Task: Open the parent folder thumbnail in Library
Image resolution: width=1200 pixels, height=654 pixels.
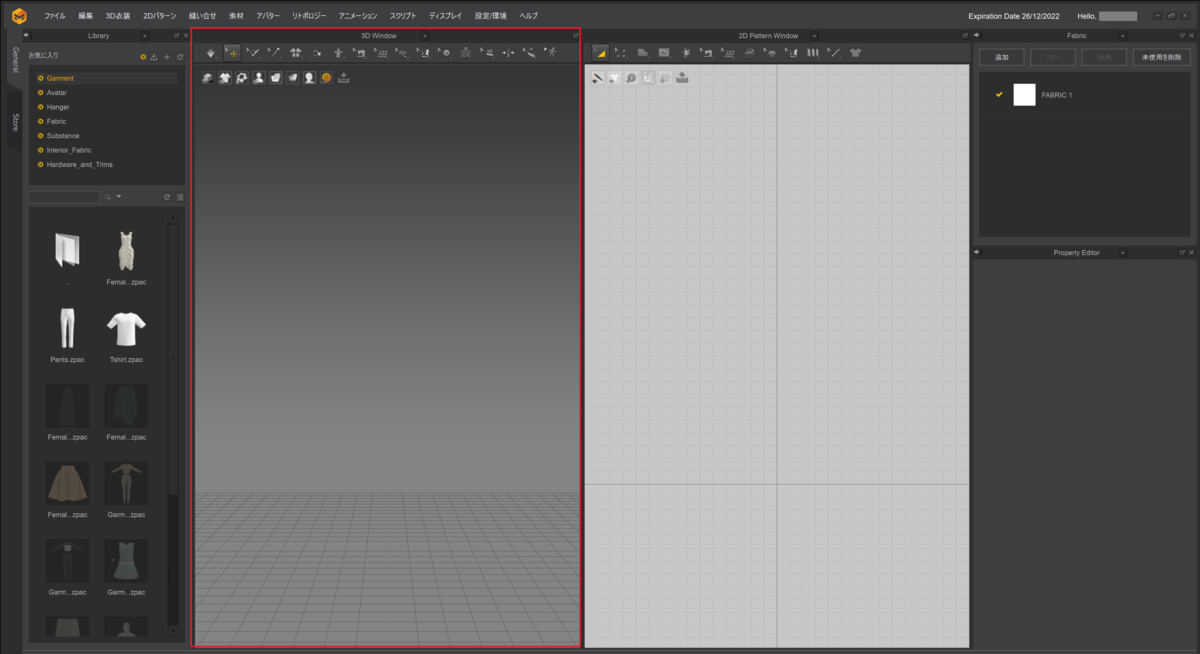Action: click(67, 250)
